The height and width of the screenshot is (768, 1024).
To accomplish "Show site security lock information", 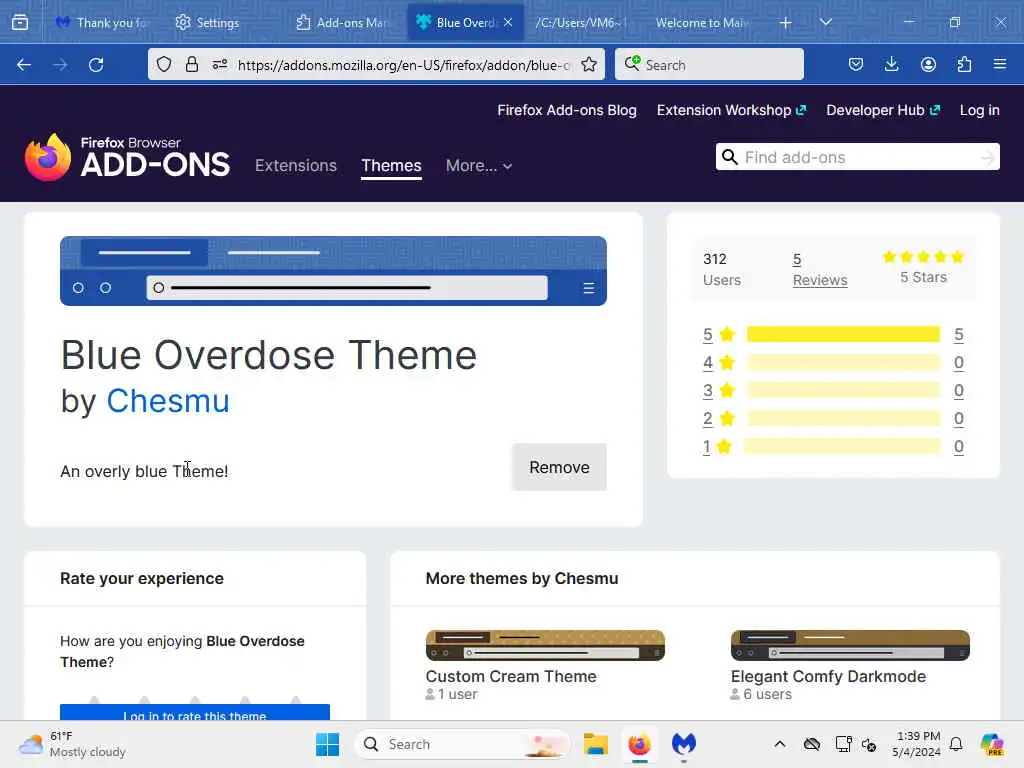I will [x=191, y=64].
